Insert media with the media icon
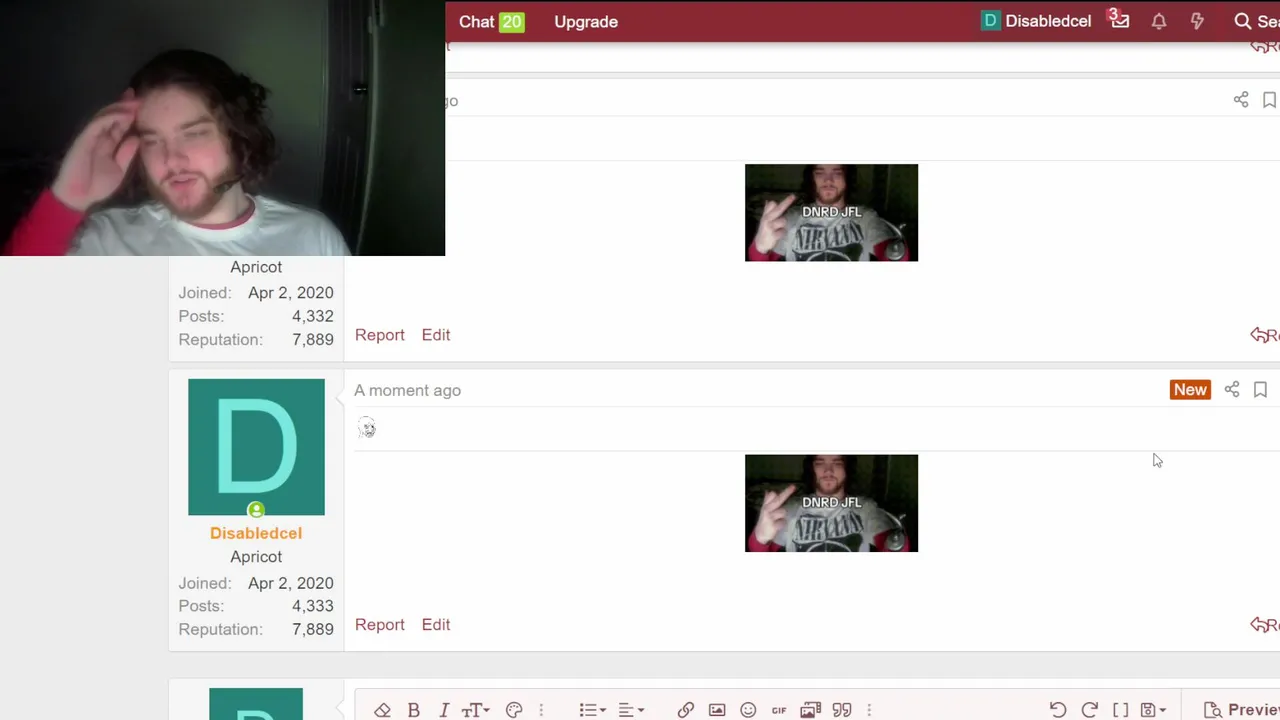Viewport: 1280px width, 720px height. (x=810, y=710)
